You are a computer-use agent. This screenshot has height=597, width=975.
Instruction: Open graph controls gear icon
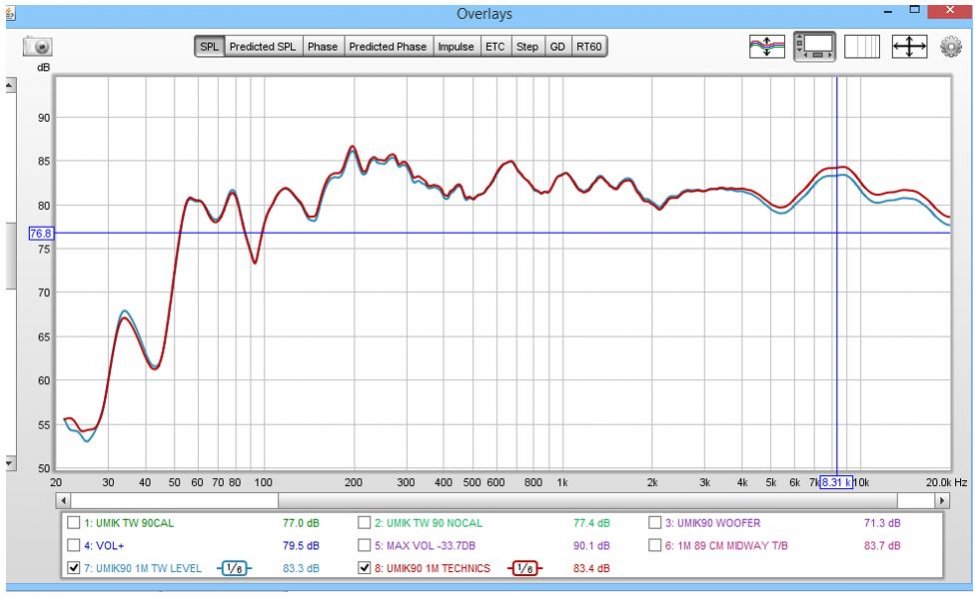pos(951,47)
